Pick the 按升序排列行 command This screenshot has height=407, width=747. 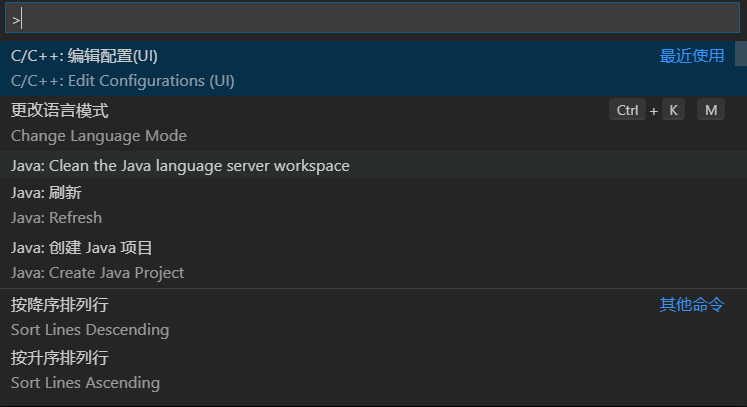(60, 358)
